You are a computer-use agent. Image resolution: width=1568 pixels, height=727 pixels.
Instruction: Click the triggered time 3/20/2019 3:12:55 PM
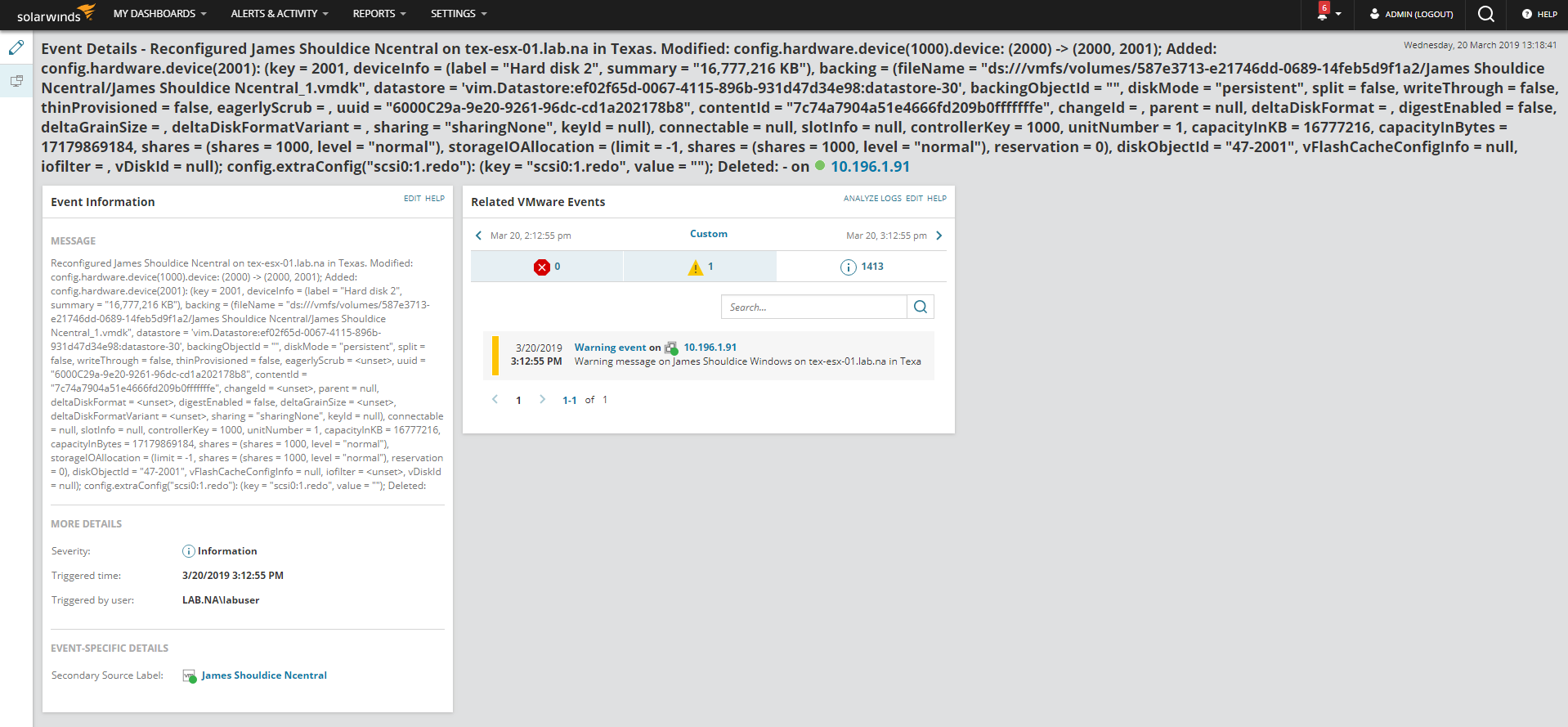coord(233,576)
